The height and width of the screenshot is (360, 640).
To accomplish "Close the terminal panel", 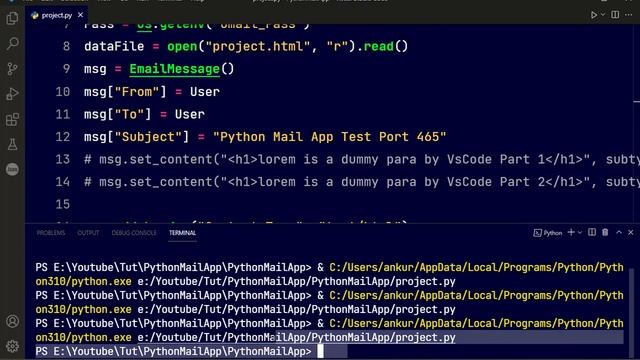I will (631, 232).
